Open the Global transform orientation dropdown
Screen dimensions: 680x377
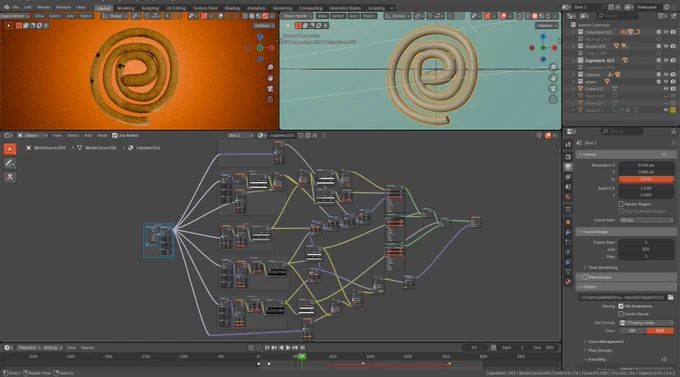(114, 16)
